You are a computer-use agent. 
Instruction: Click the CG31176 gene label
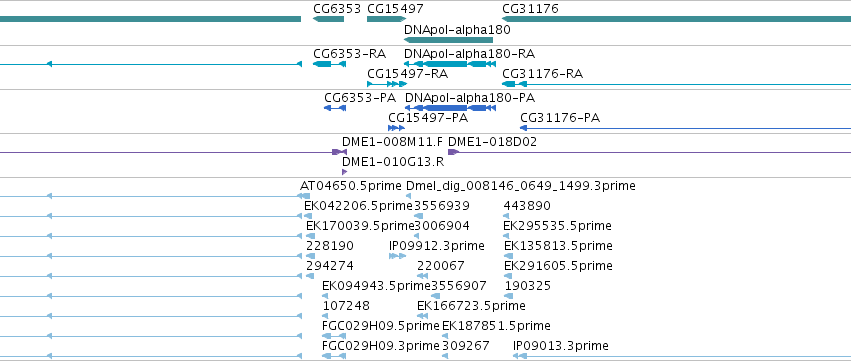[x=530, y=9]
